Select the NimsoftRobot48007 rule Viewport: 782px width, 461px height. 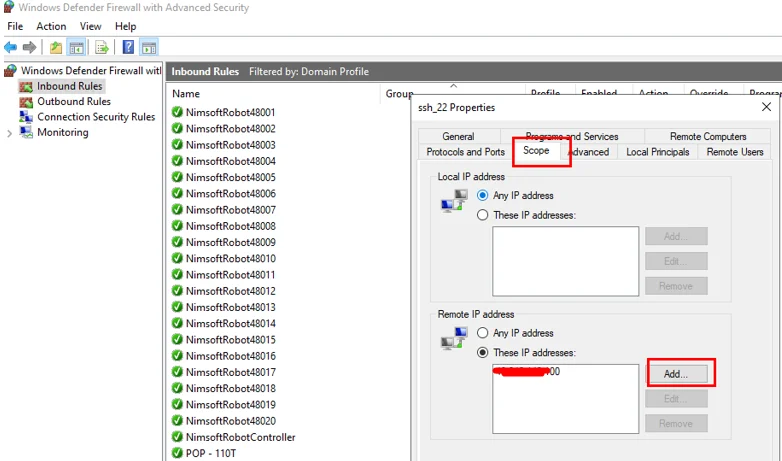click(230, 210)
